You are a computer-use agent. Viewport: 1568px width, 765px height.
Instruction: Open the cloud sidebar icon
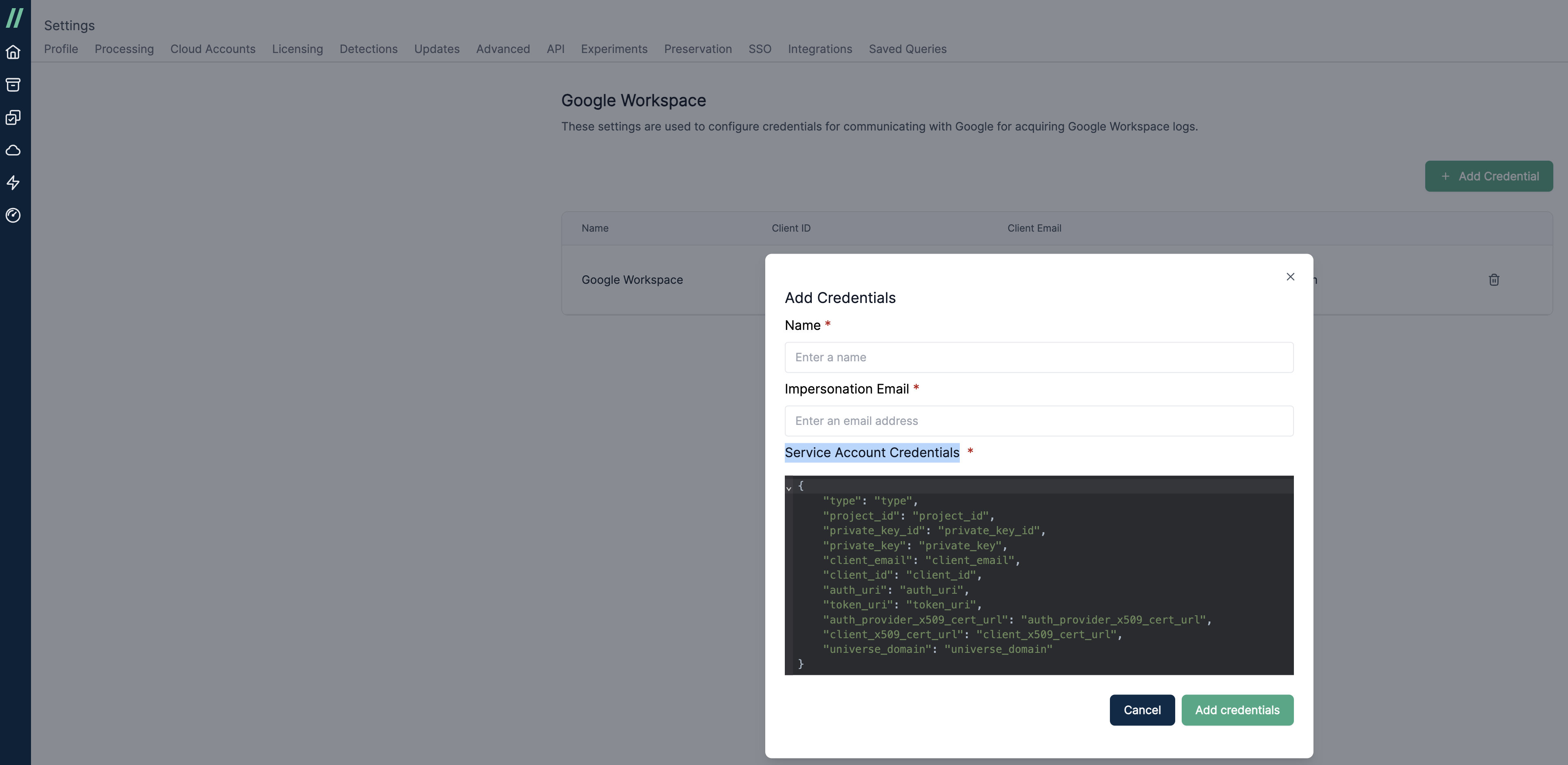[13, 150]
